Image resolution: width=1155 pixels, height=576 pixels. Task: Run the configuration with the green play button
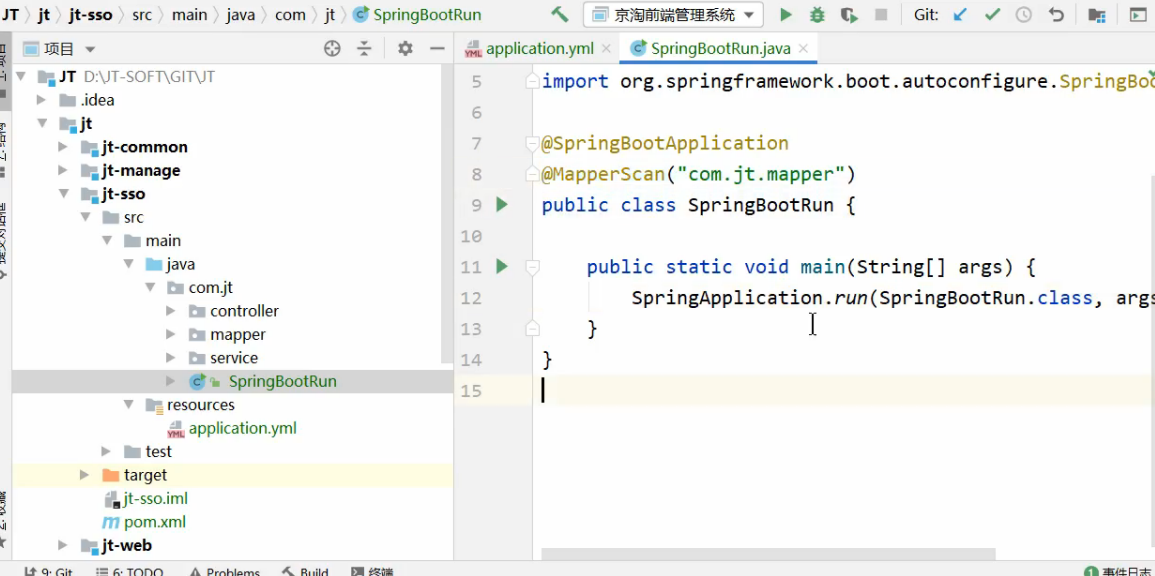click(x=786, y=14)
